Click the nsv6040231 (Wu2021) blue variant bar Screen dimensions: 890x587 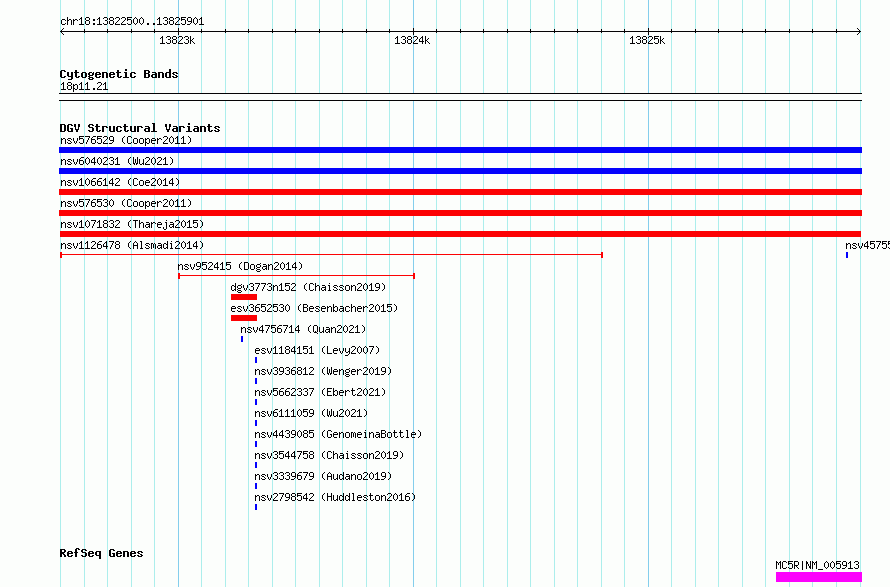tap(460, 171)
